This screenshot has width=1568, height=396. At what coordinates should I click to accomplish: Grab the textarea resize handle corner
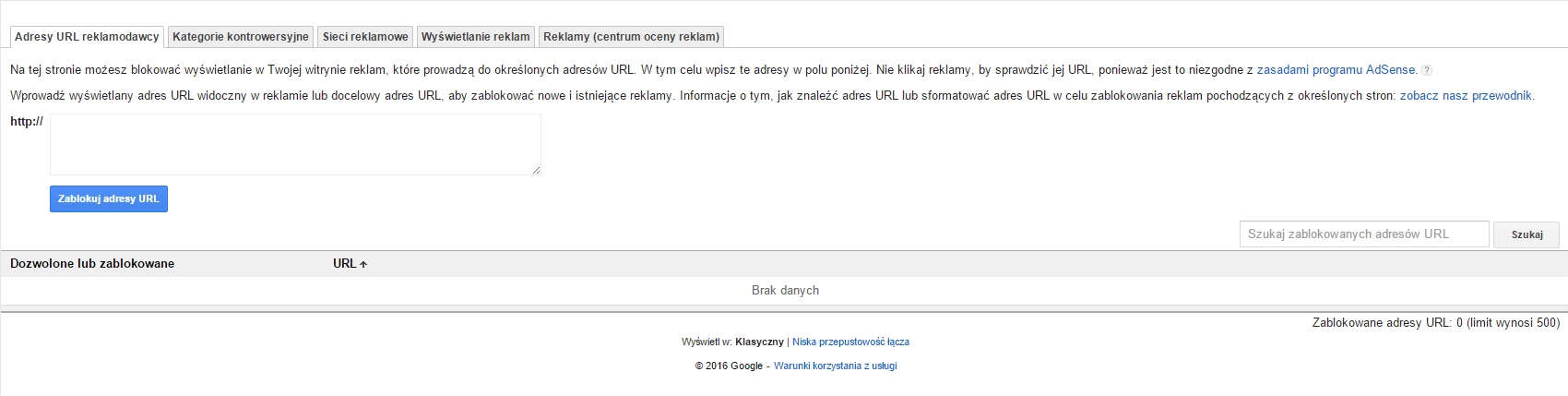click(x=536, y=170)
